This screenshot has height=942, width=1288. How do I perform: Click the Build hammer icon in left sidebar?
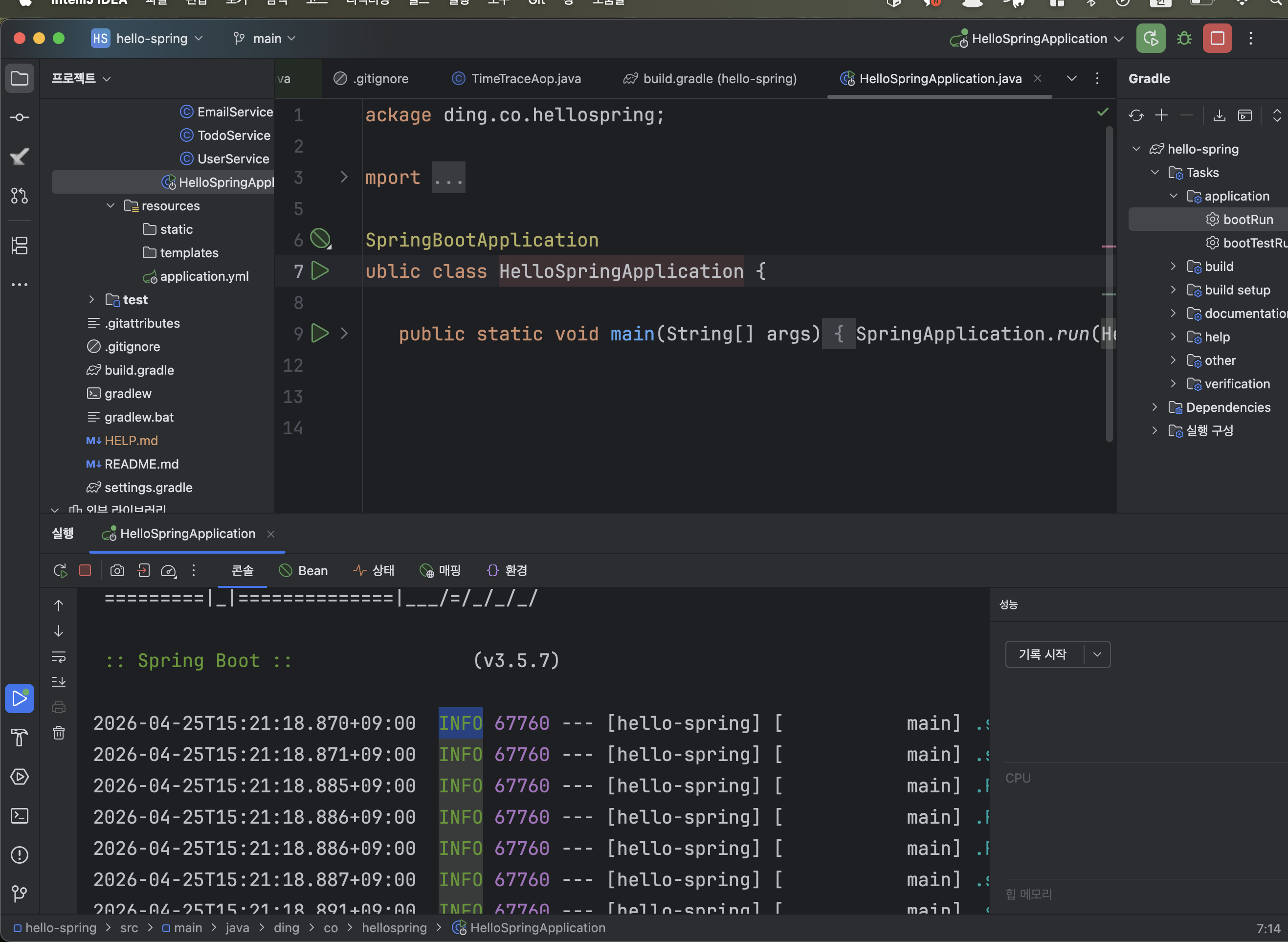[20, 737]
